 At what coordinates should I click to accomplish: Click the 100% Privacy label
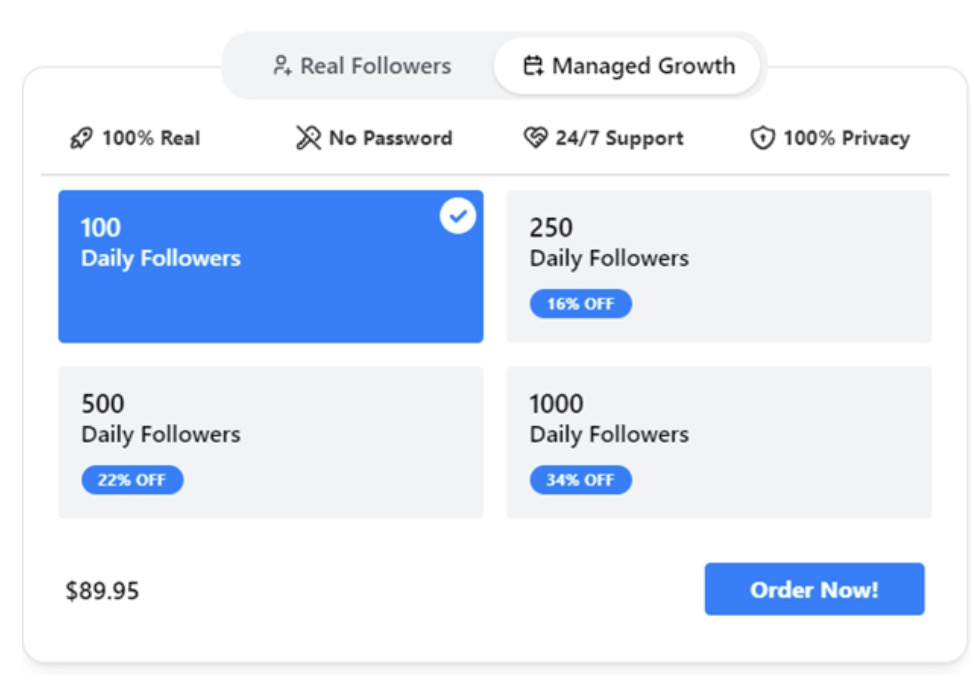coord(846,139)
